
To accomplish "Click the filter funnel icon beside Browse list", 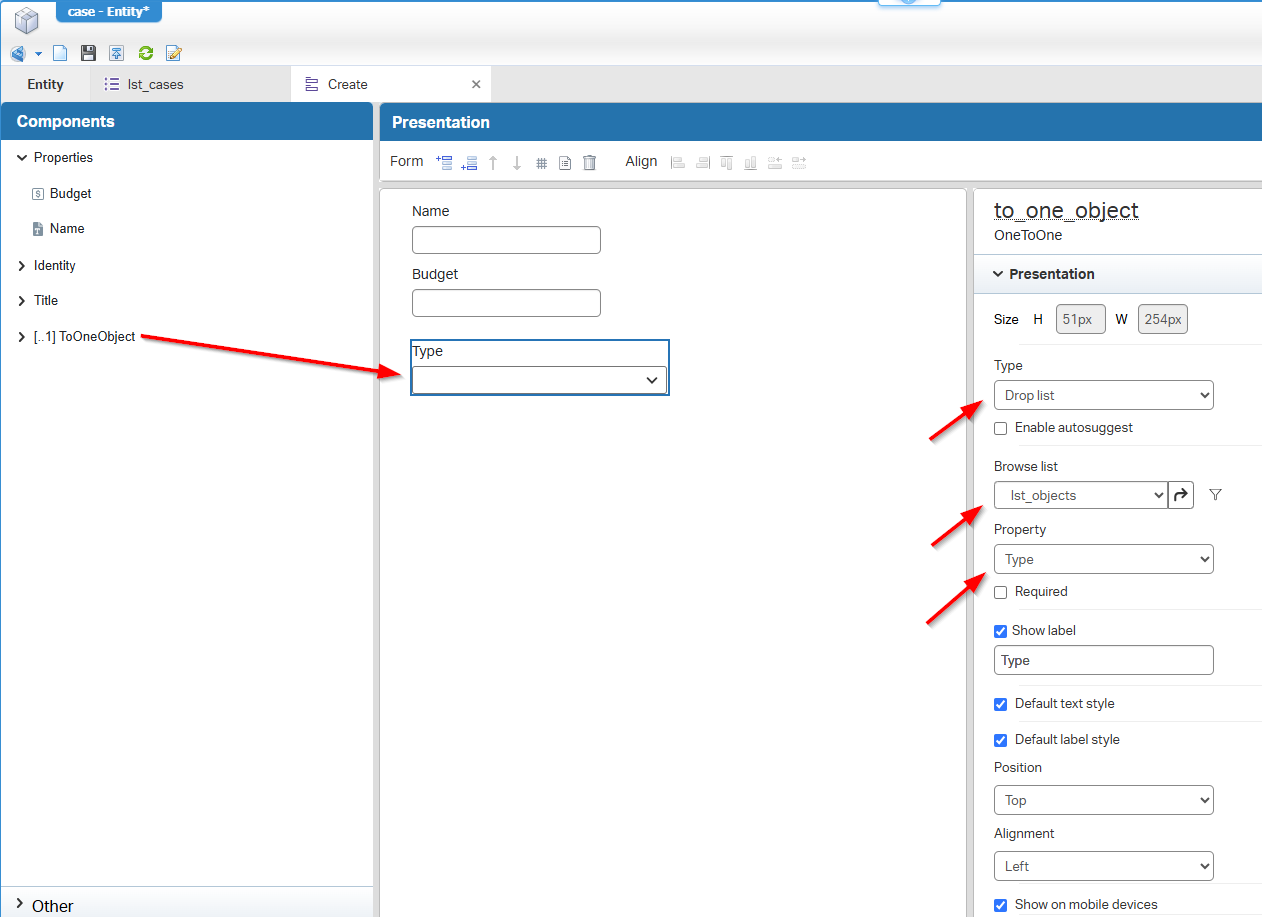I will [1215, 495].
